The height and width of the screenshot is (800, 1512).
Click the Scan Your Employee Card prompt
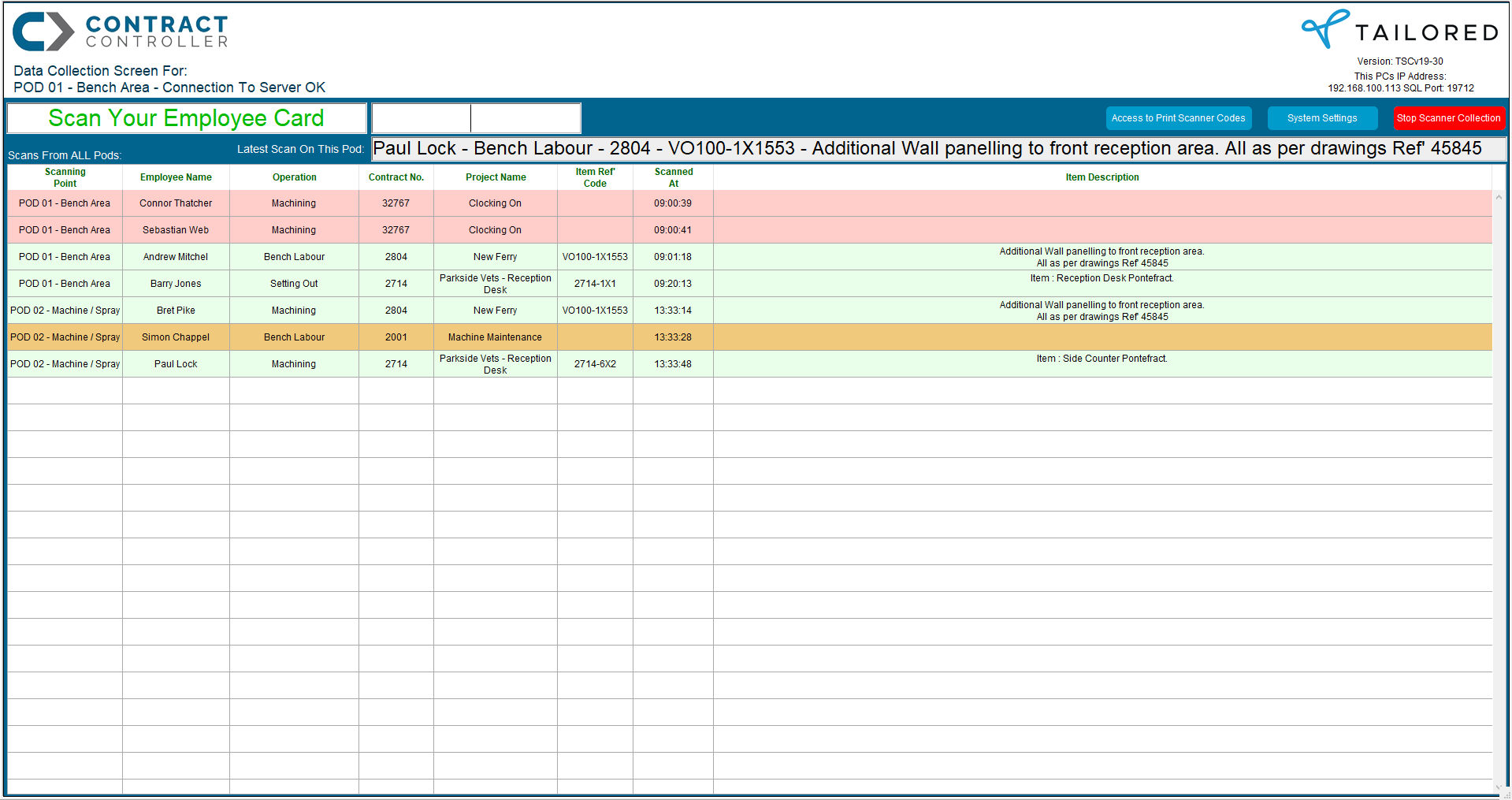[186, 118]
